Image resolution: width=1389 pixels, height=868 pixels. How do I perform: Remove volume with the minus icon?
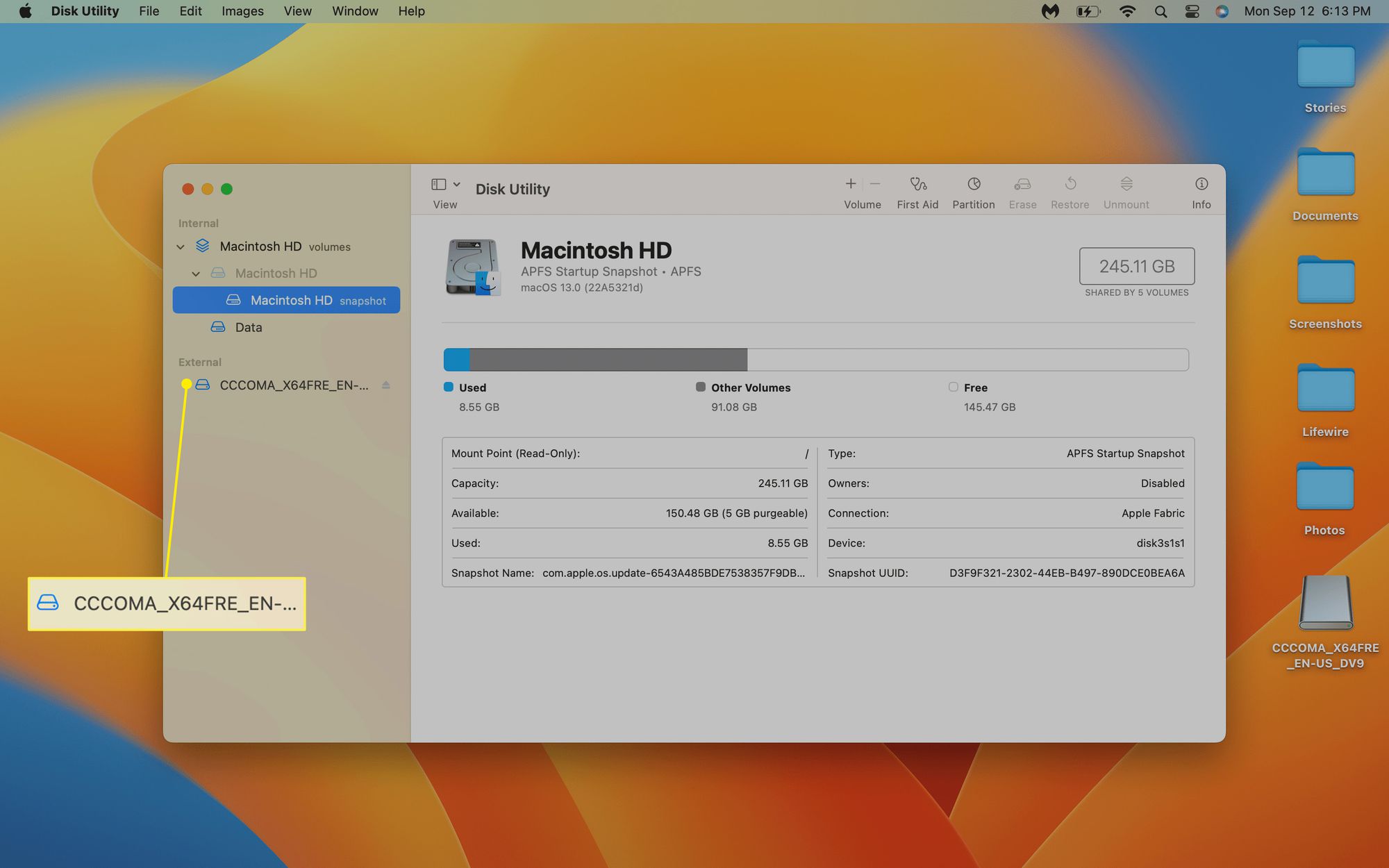[x=875, y=184]
